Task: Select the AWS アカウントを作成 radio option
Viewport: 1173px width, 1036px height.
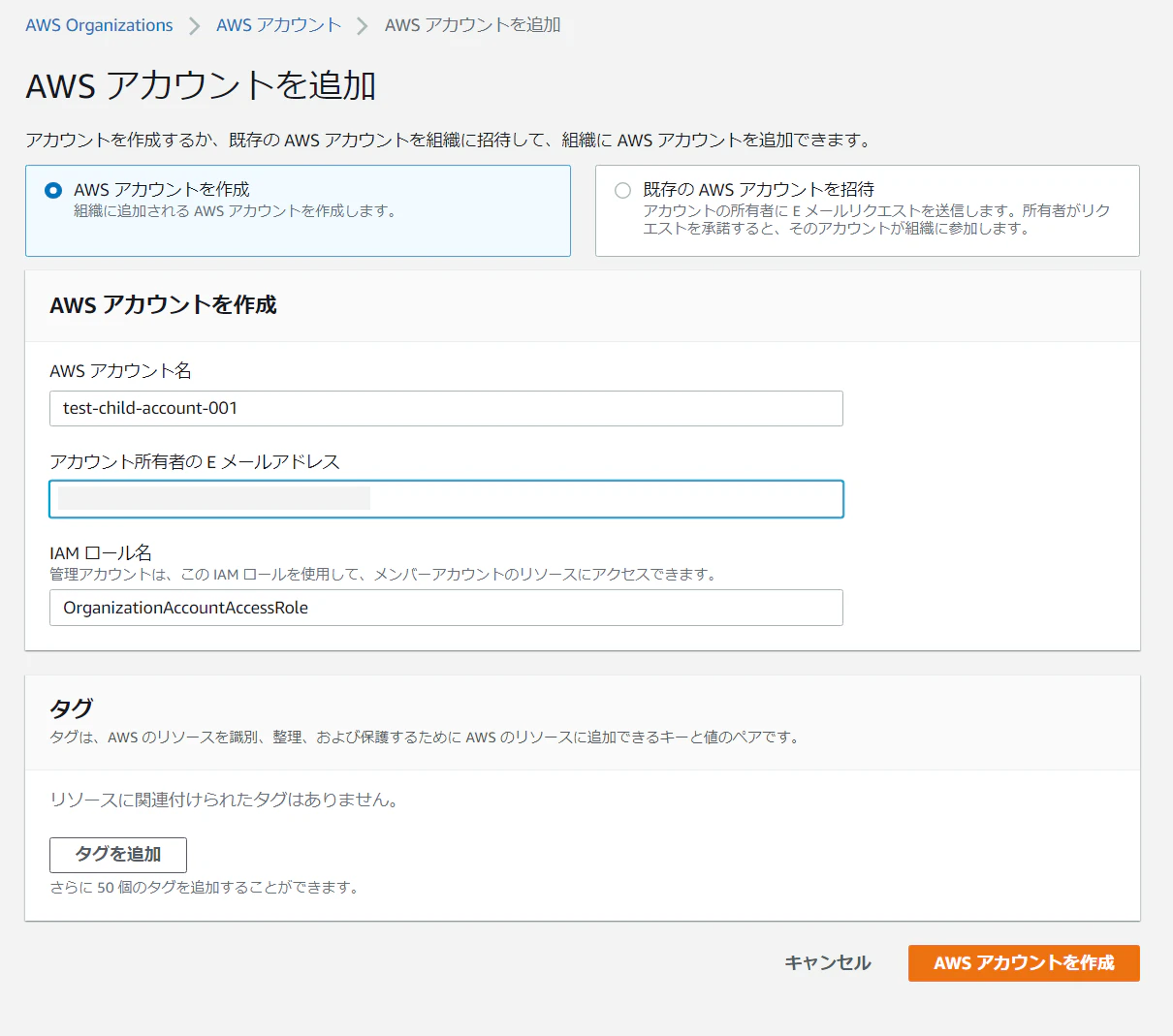Action: (x=53, y=190)
